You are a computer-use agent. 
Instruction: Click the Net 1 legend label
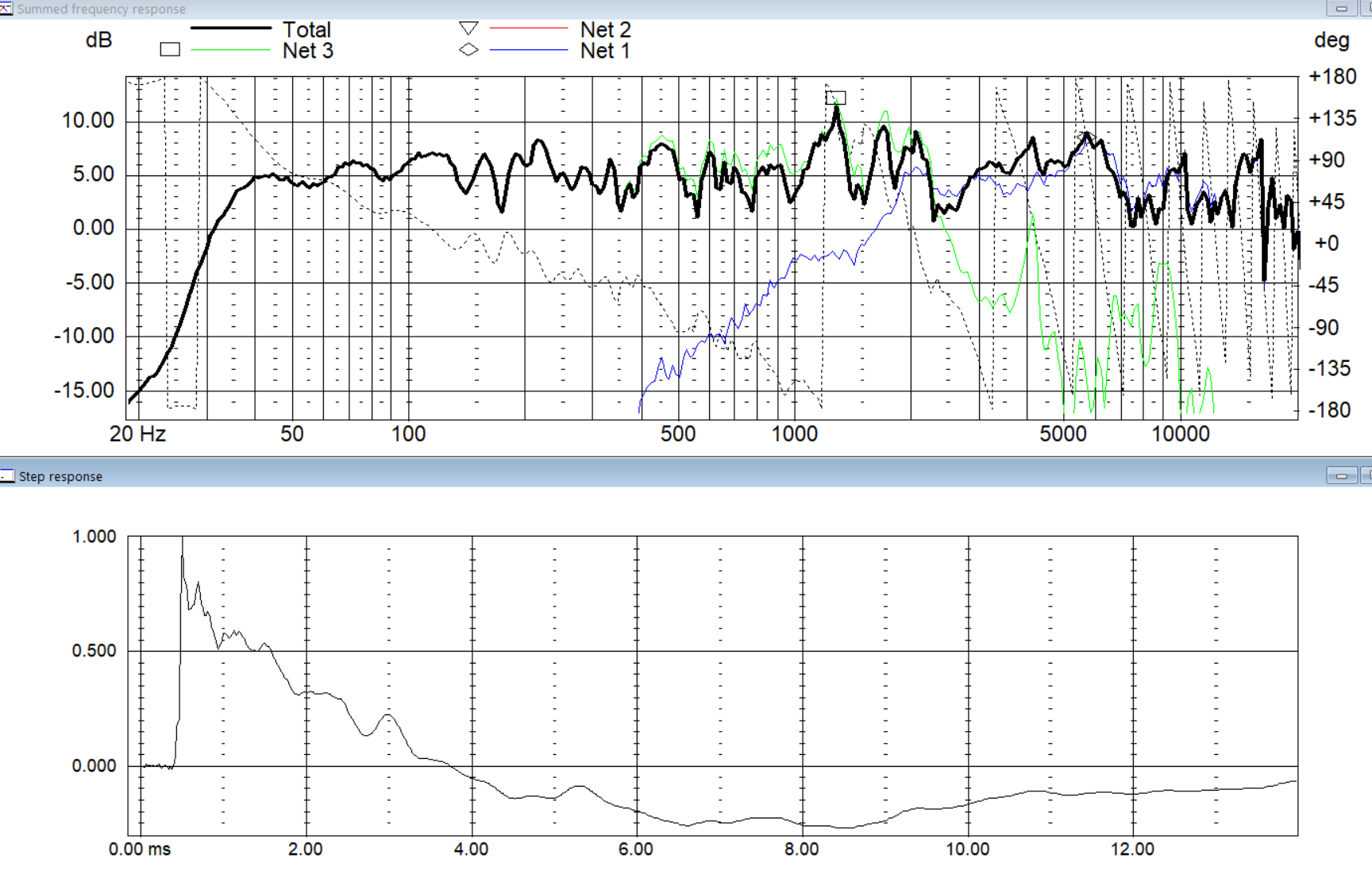click(605, 51)
